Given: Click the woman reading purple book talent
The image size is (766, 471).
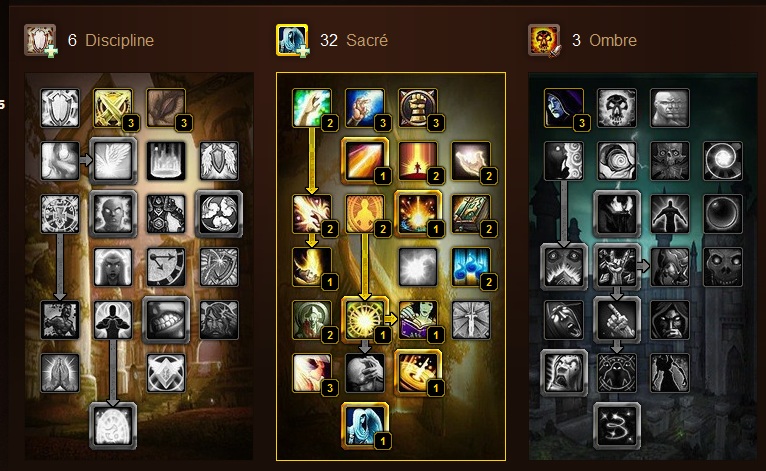Looking at the screenshot, I should tap(418, 320).
